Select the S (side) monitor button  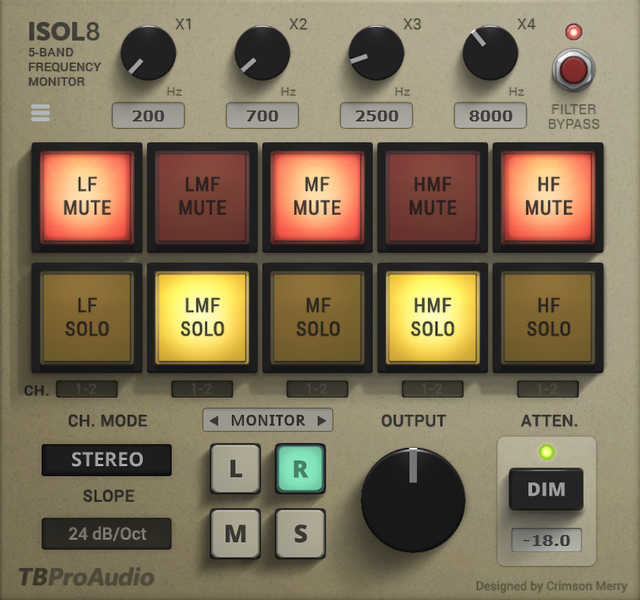300,533
